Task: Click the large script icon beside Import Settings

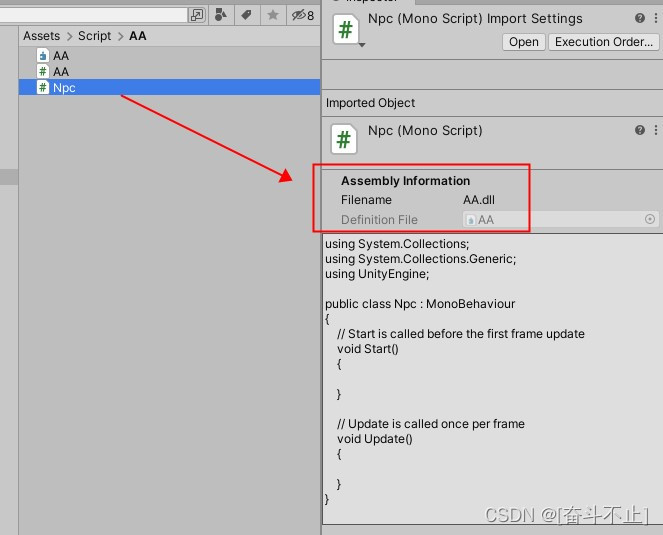Action: 345,29
